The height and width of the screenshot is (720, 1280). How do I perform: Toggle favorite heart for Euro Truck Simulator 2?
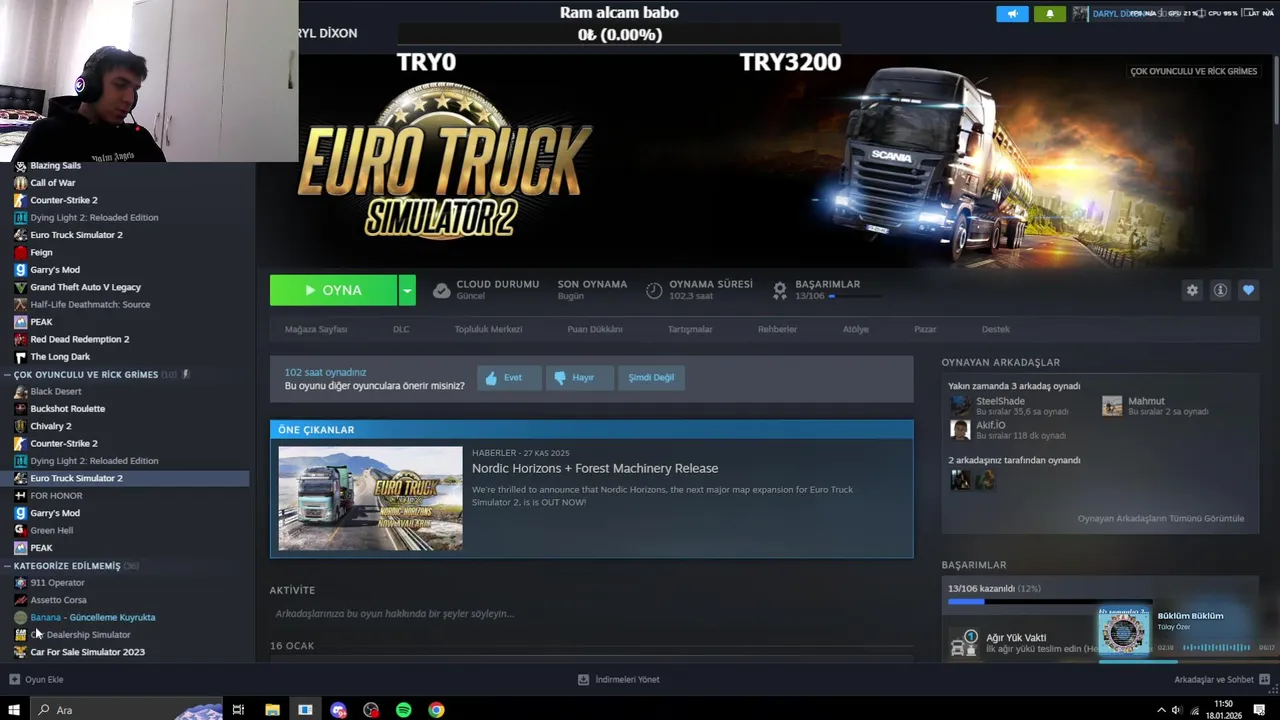click(x=1248, y=290)
